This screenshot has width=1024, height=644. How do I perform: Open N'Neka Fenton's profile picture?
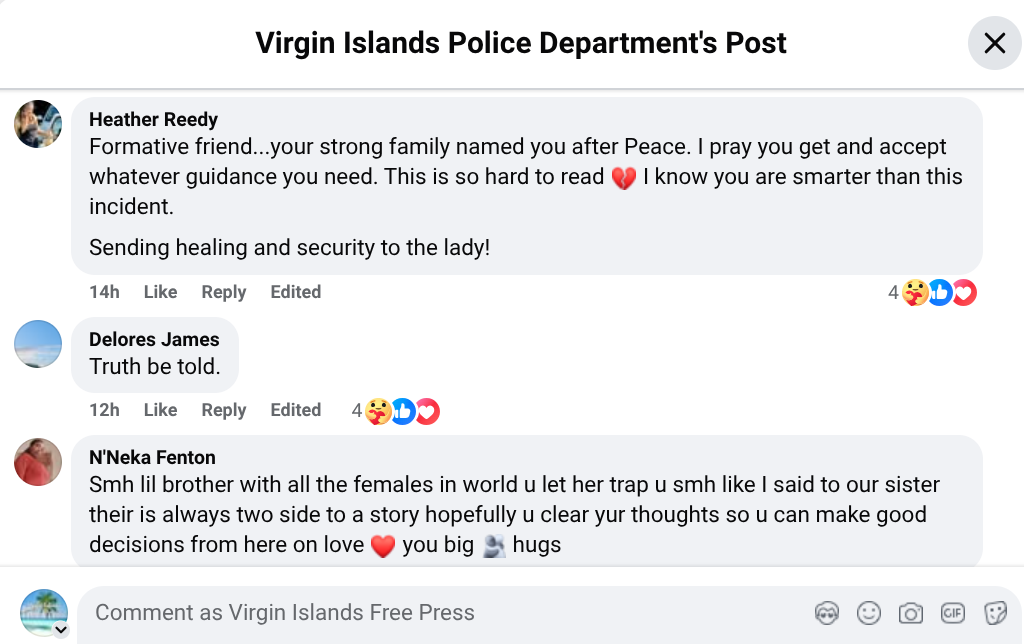click(39, 462)
